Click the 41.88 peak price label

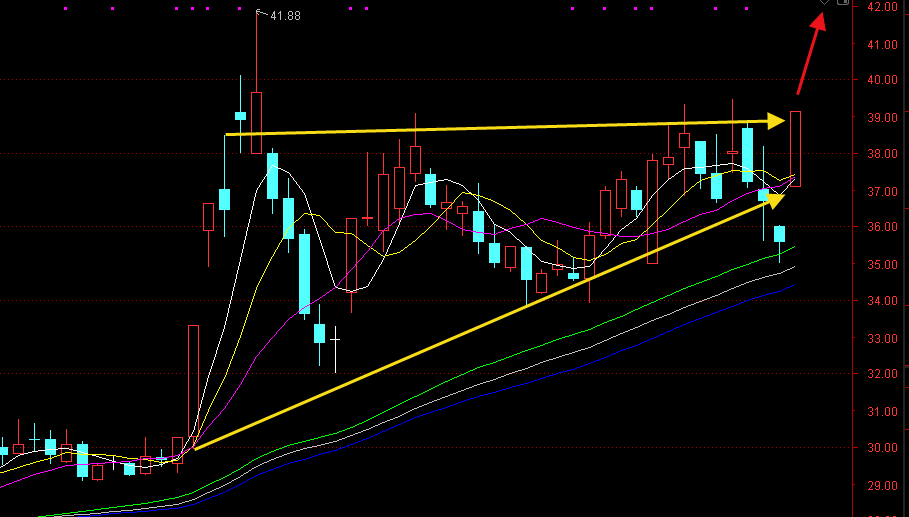[286, 16]
